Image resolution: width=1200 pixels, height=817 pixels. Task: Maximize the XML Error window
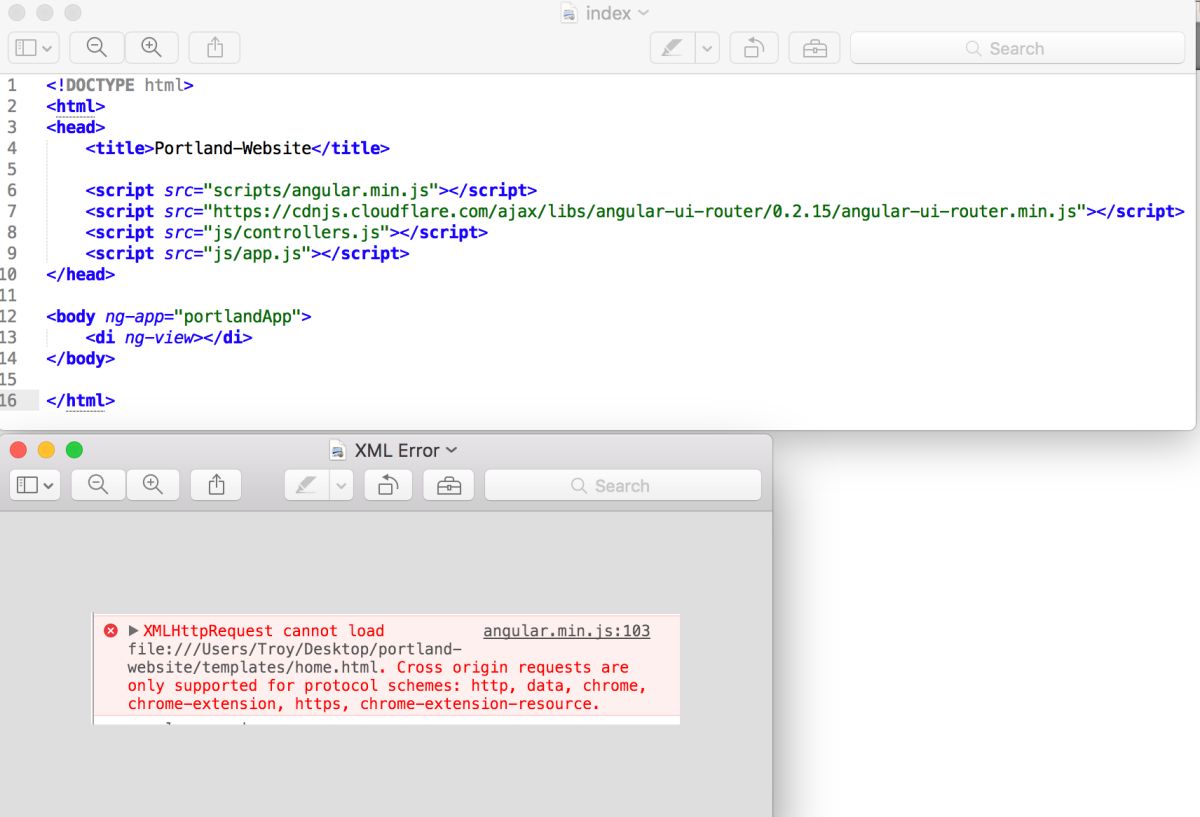(74, 450)
